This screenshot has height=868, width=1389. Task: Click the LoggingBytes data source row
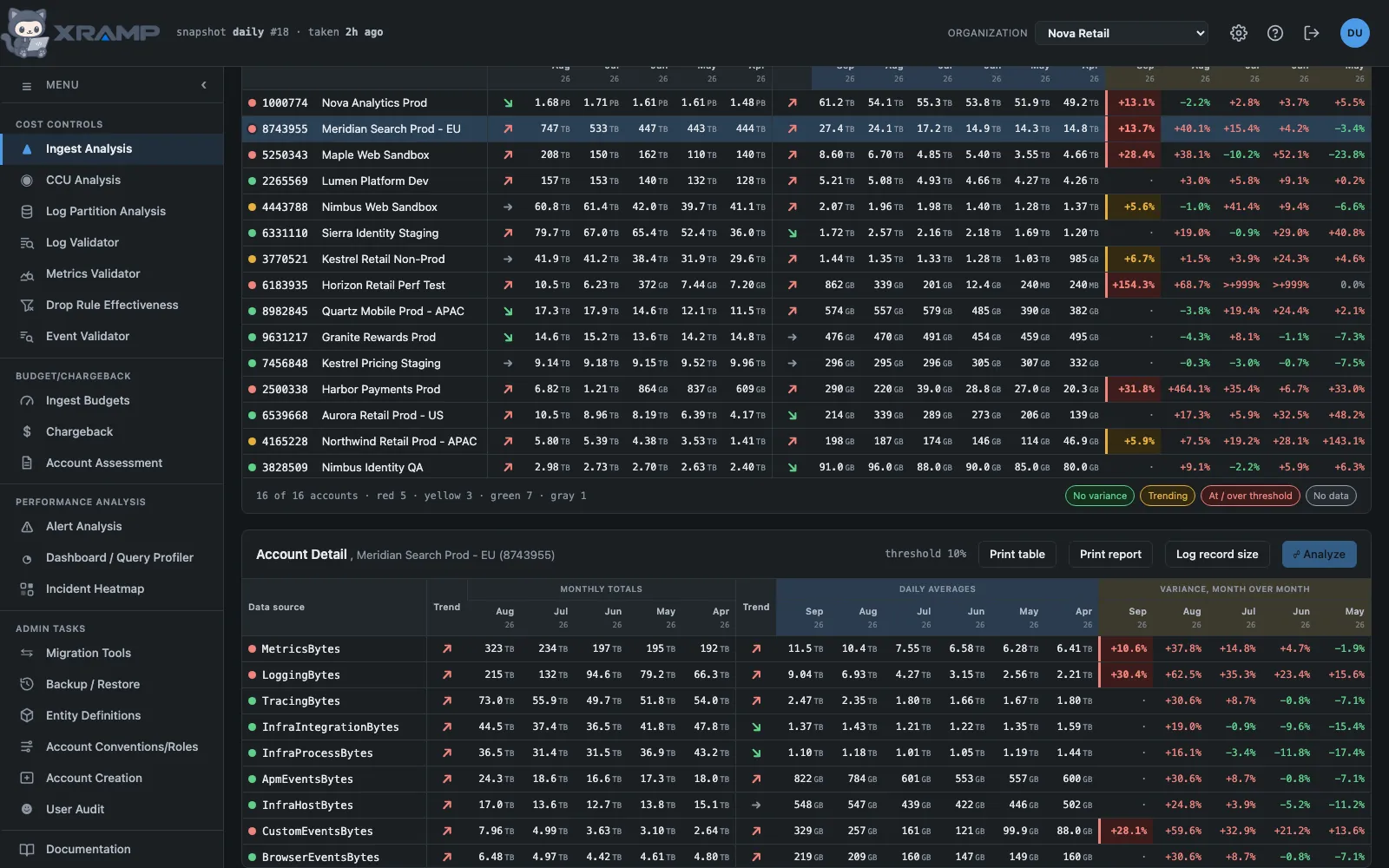(x=806, y=674)
